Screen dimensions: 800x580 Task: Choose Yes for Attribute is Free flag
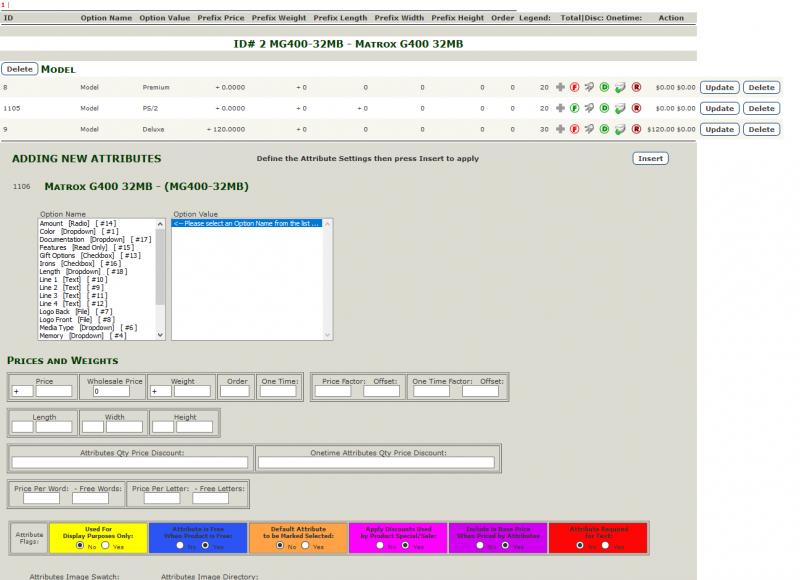click(205, 545)
